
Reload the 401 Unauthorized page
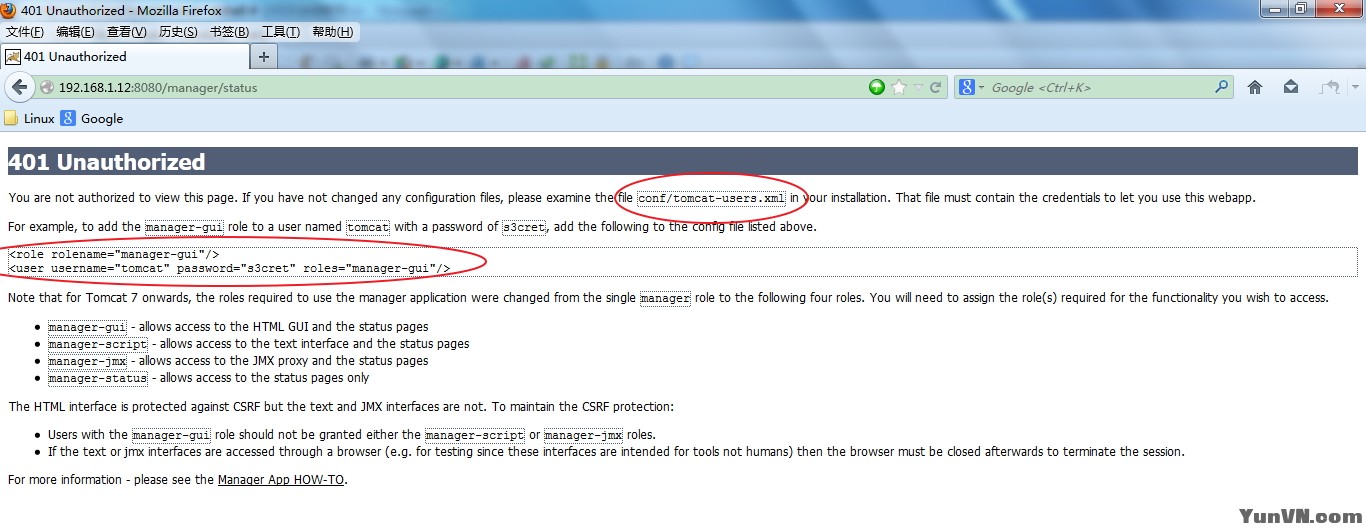(x=936, y=87)
